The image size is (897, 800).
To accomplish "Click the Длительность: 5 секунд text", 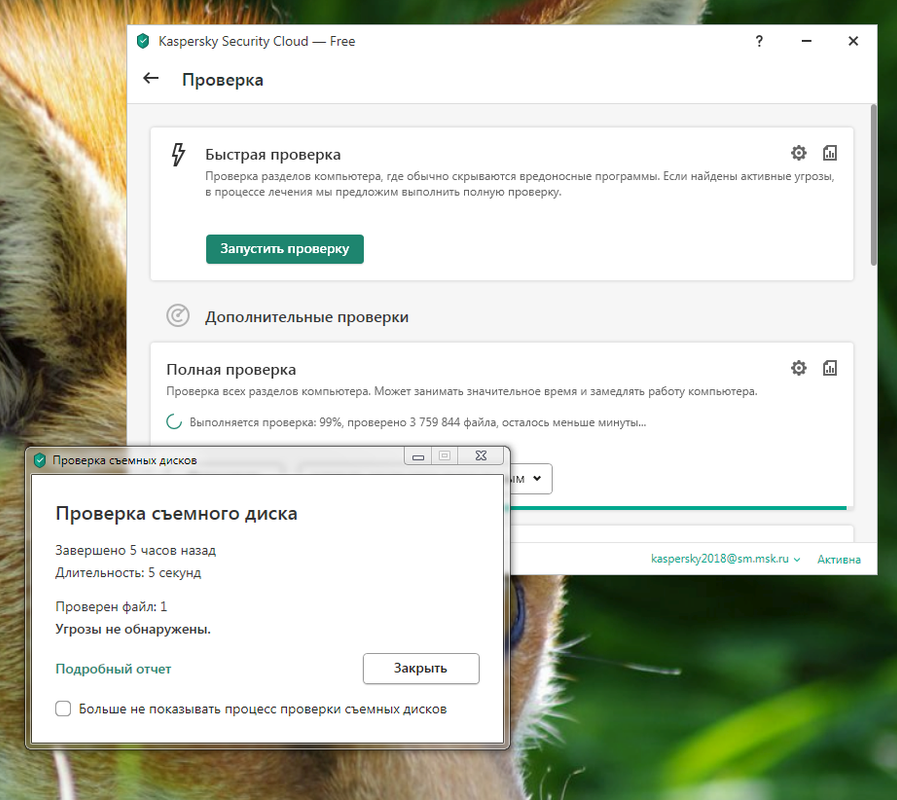I will coord(128,573).
